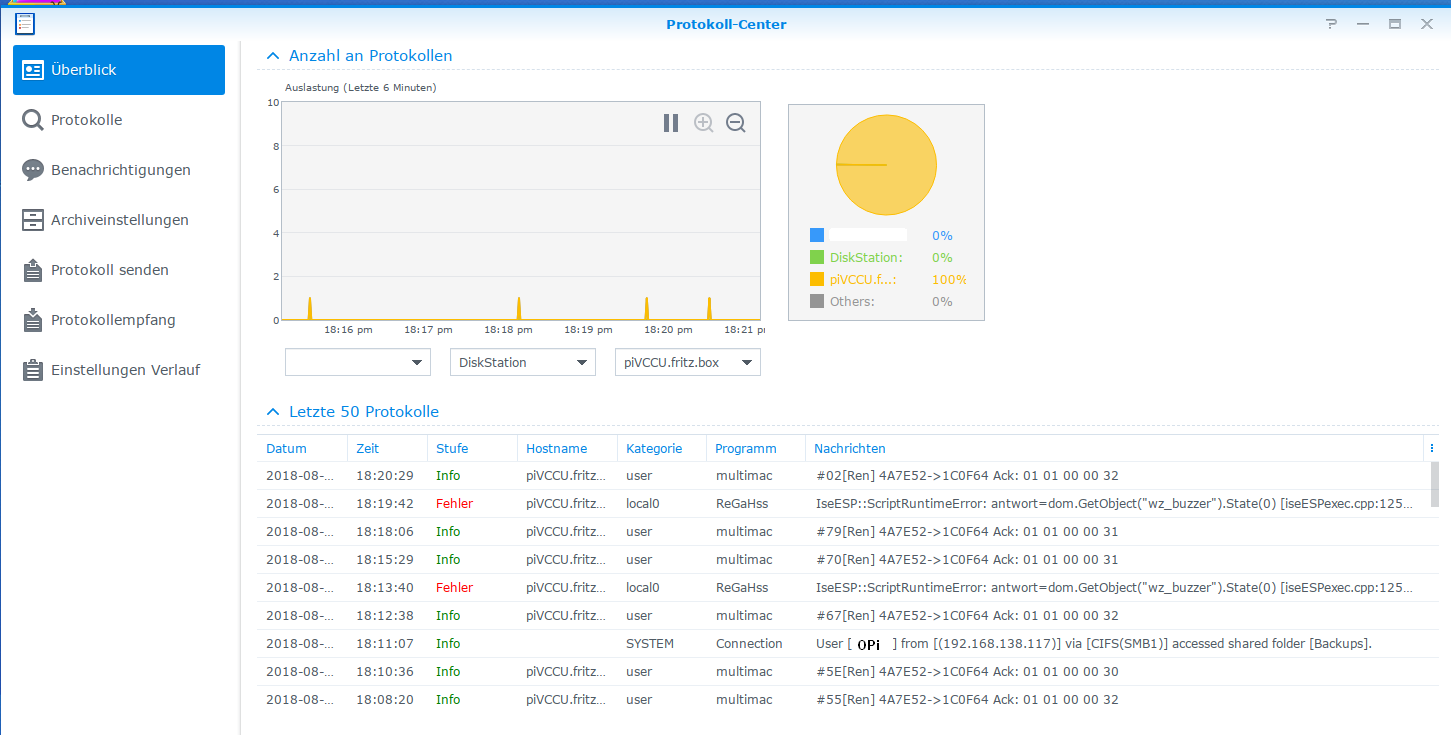Pause the live chart updates
This screenshot has height=735, width=1451.
[671, 123]
